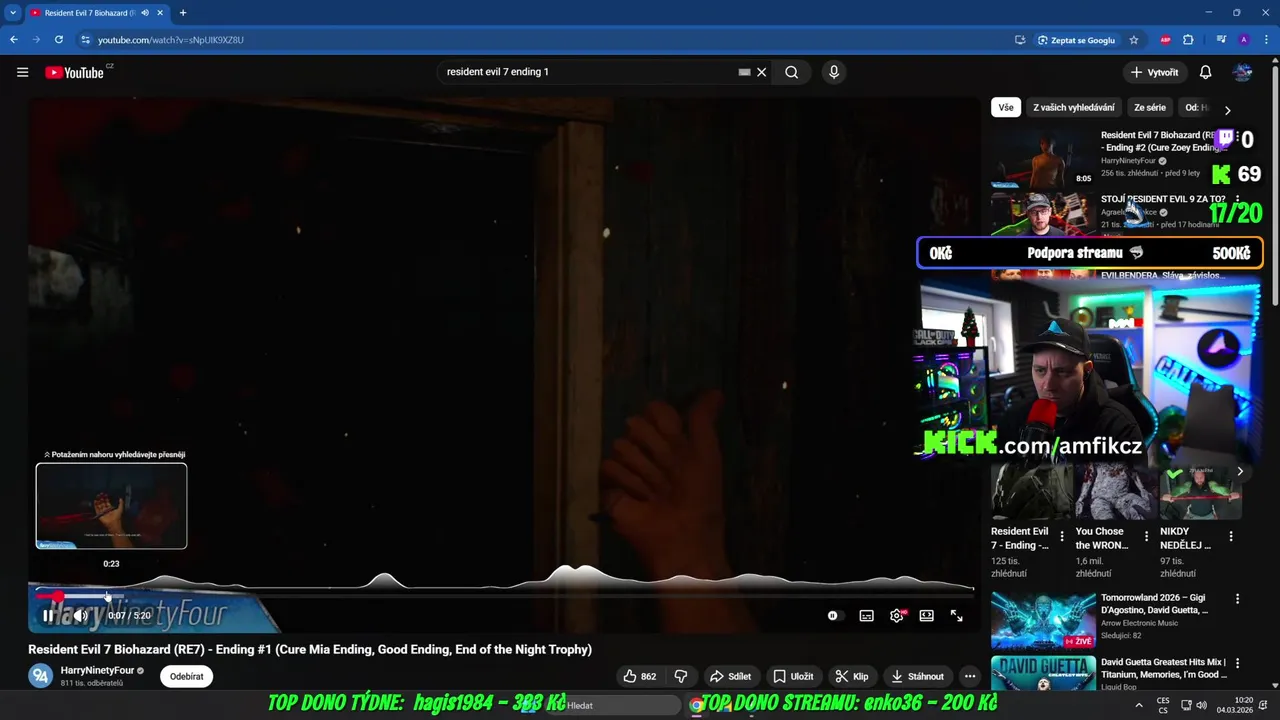The width and height of the screenshot is (1280, 720).
Task: Open HarryNinetyFour channel name link
Action: click(97, 670)
